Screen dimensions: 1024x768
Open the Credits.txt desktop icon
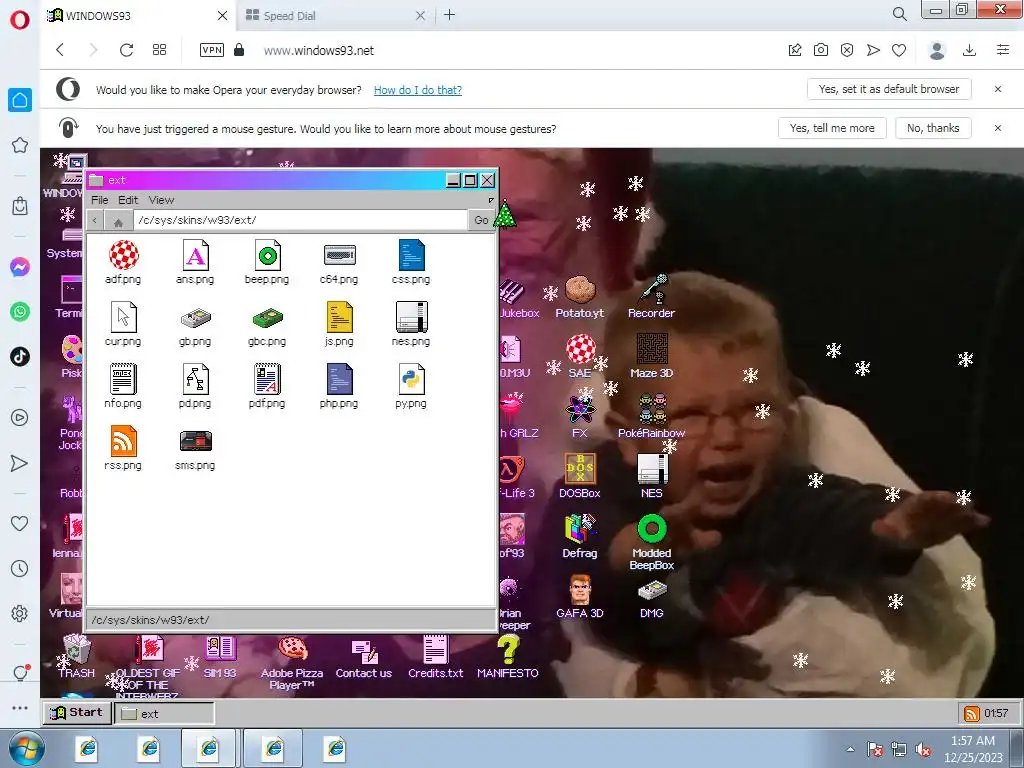pos(435,650)
